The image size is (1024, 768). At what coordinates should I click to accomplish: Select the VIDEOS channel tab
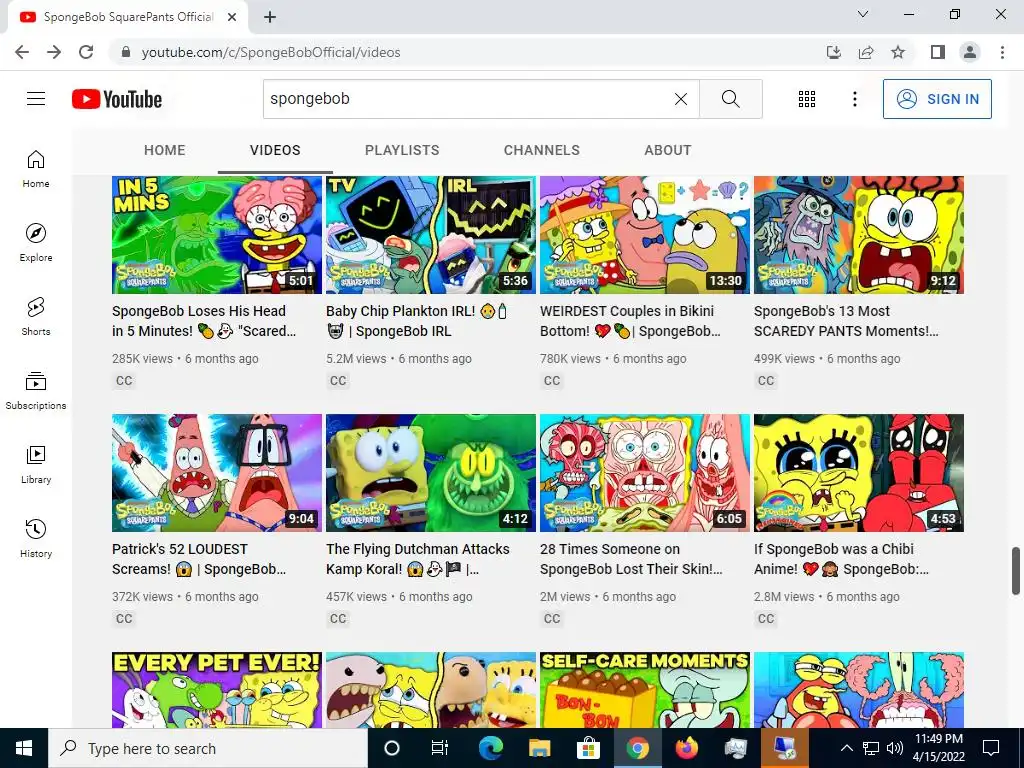pos(275,150)
